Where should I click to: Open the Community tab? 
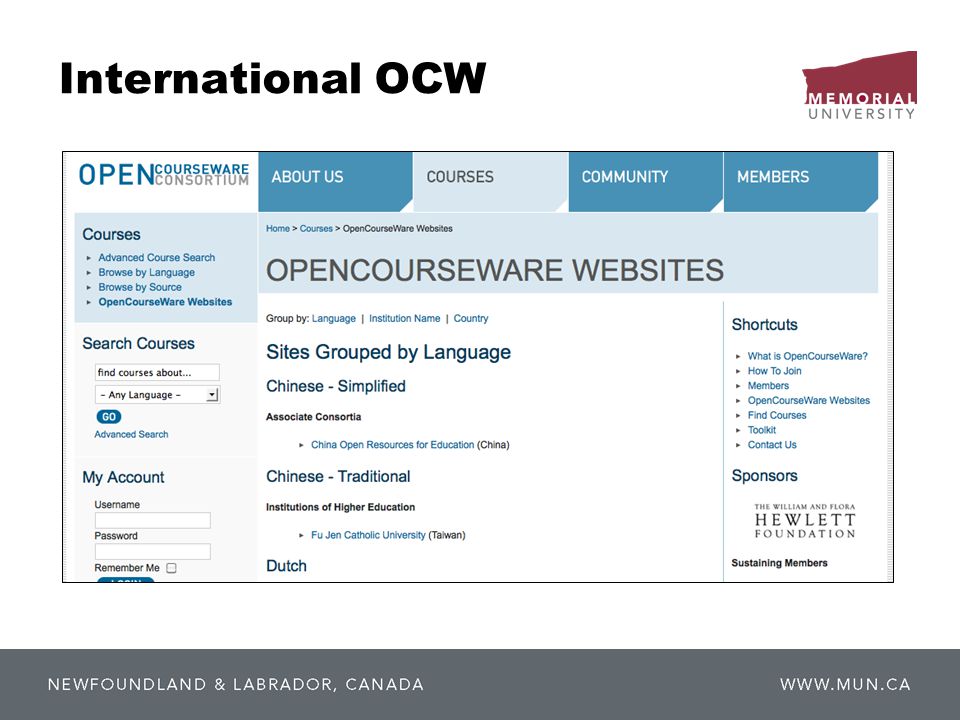(x=645, y=181)
